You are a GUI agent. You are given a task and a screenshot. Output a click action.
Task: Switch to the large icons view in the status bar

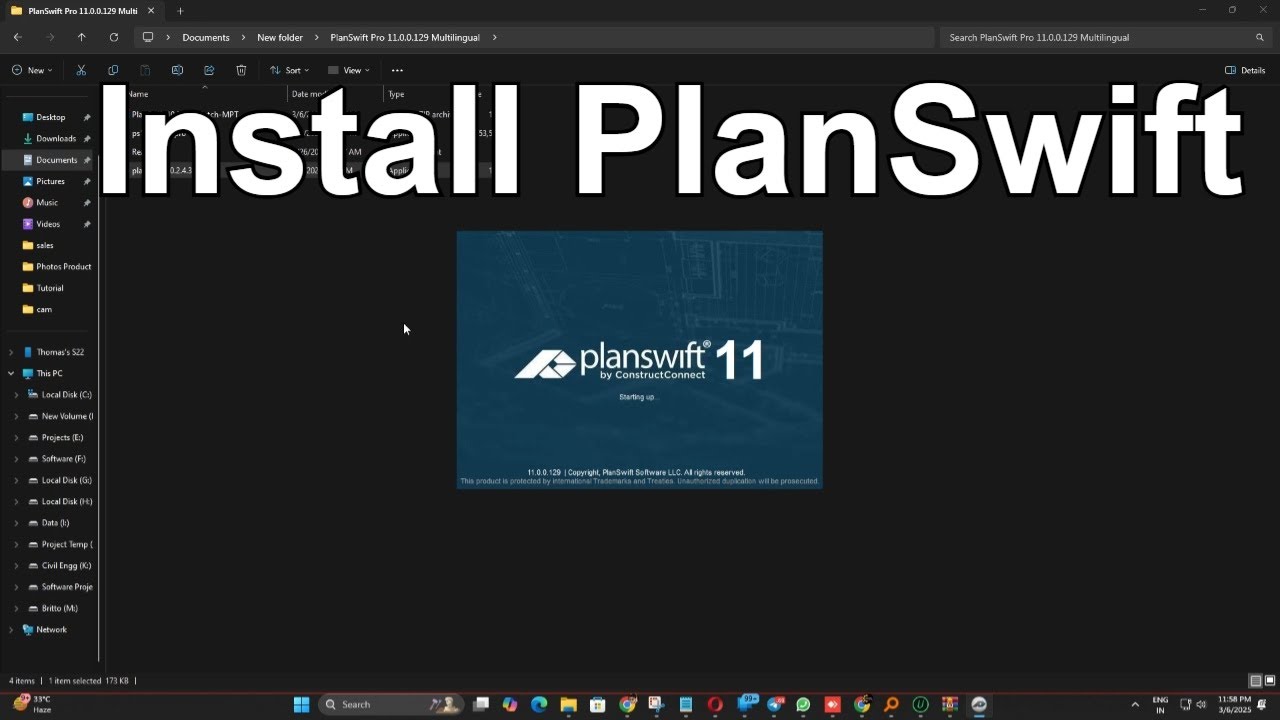[1269, 681]
